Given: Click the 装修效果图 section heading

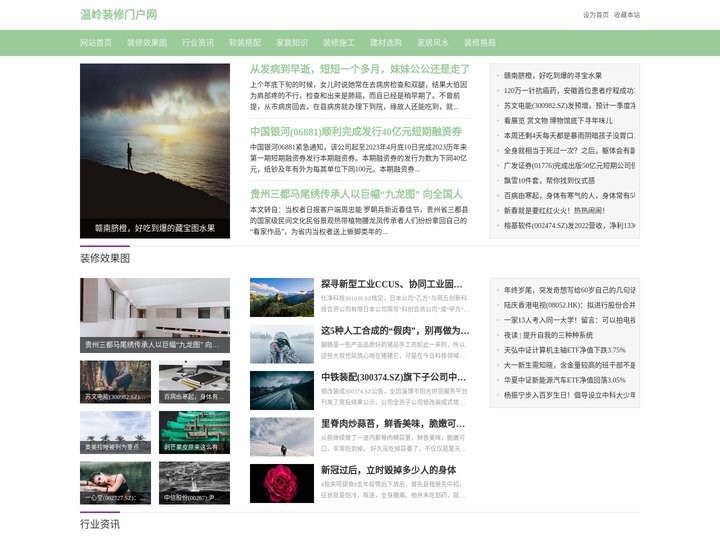Looking at the screenshot, I should [x=105, y=259].
